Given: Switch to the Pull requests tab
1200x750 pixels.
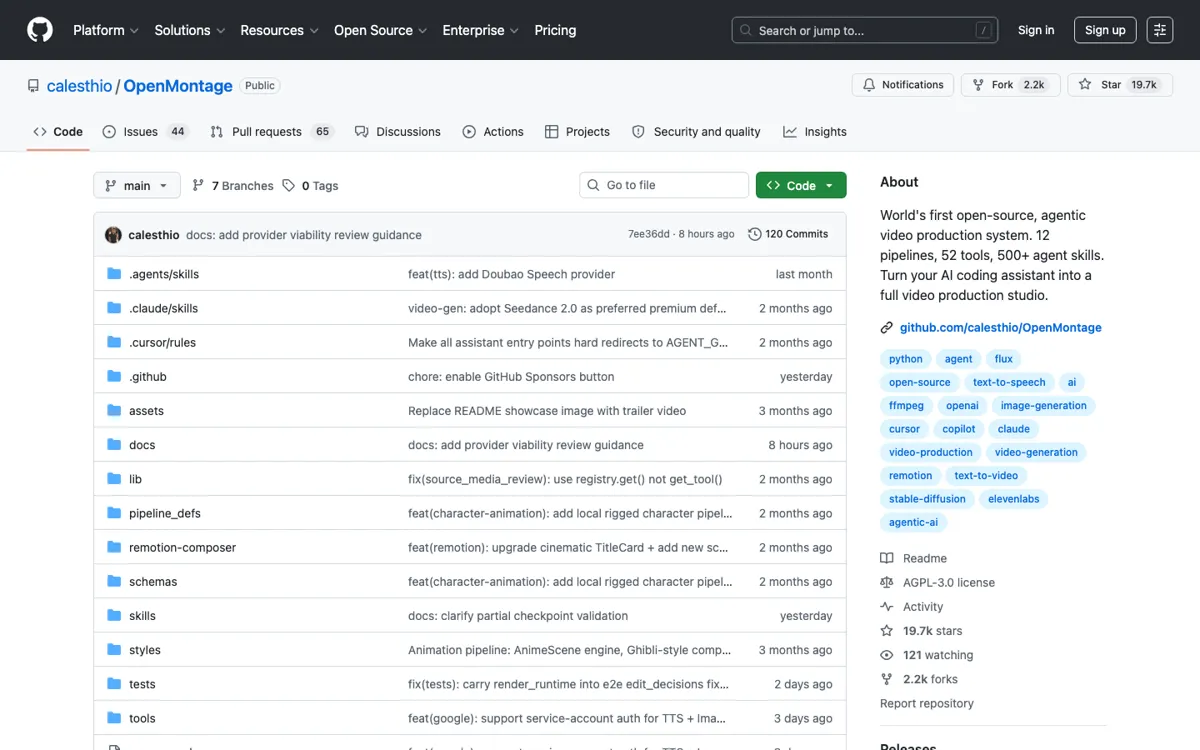Looking at the screenshot, I should (272, 132).
